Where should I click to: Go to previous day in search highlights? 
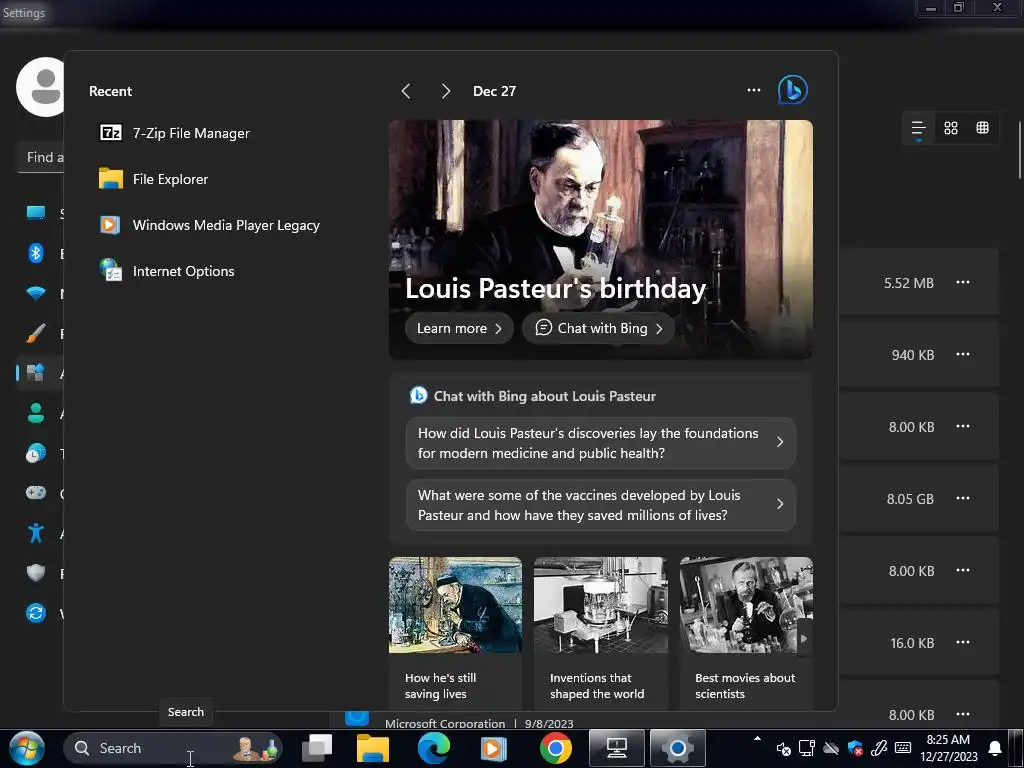point(406,91)
